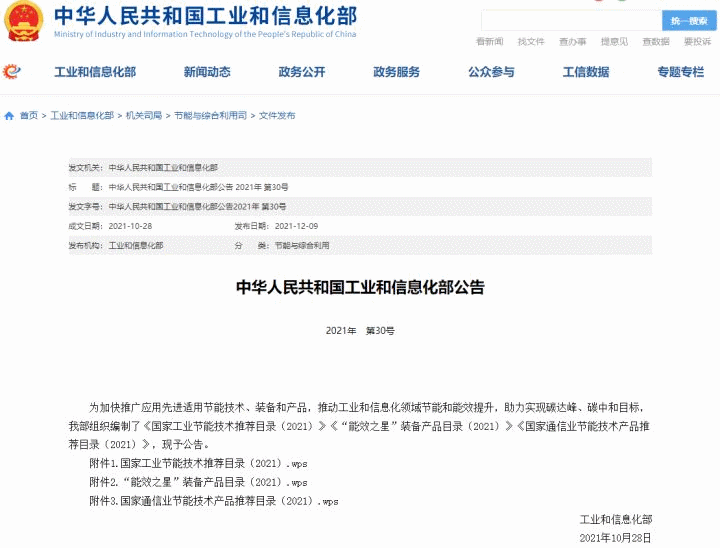The height and width of the screenshot is (548, 720).
Task: Click the 发布日期 value 2021-12-09
Action: [296, 226]
